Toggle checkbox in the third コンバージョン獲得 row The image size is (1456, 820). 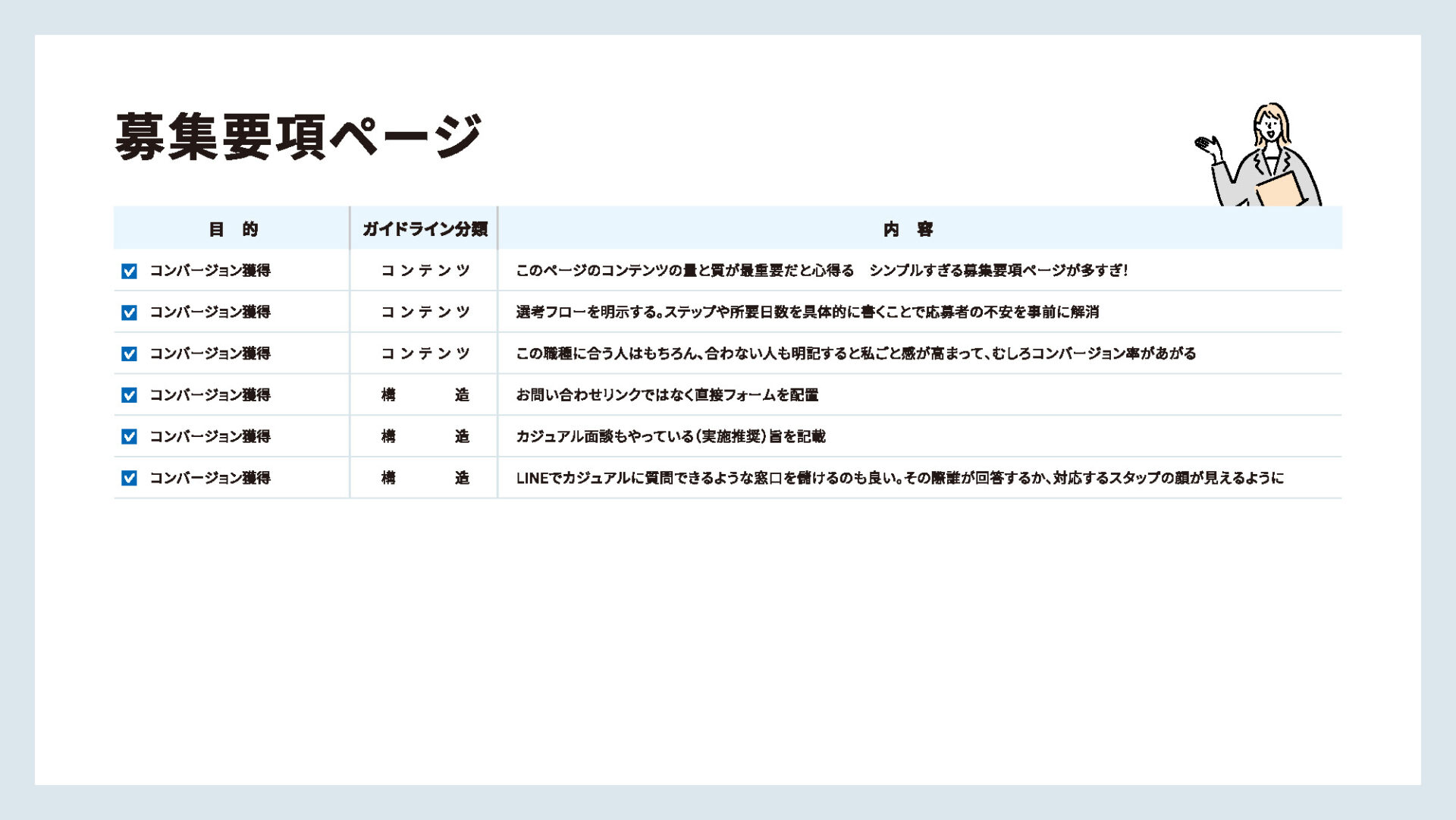tap(129, 354)
